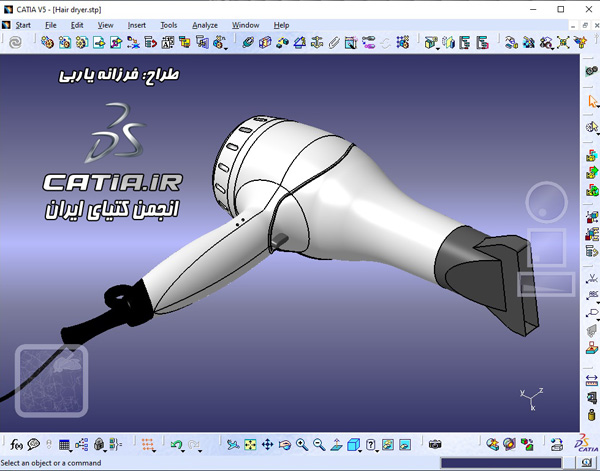600x471 pixels.
Task: Open the view orientation dropdown beside cube icon
Action: (360, 451)
